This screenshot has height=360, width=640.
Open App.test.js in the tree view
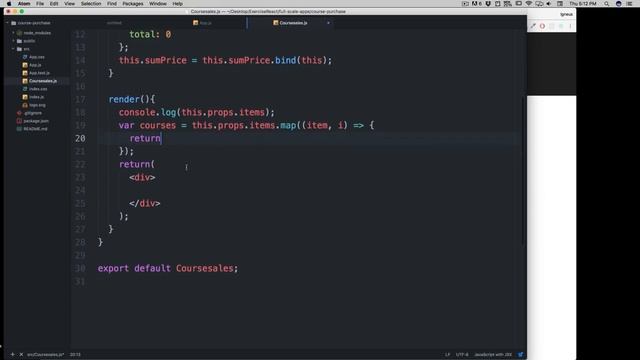pos(39,73)
